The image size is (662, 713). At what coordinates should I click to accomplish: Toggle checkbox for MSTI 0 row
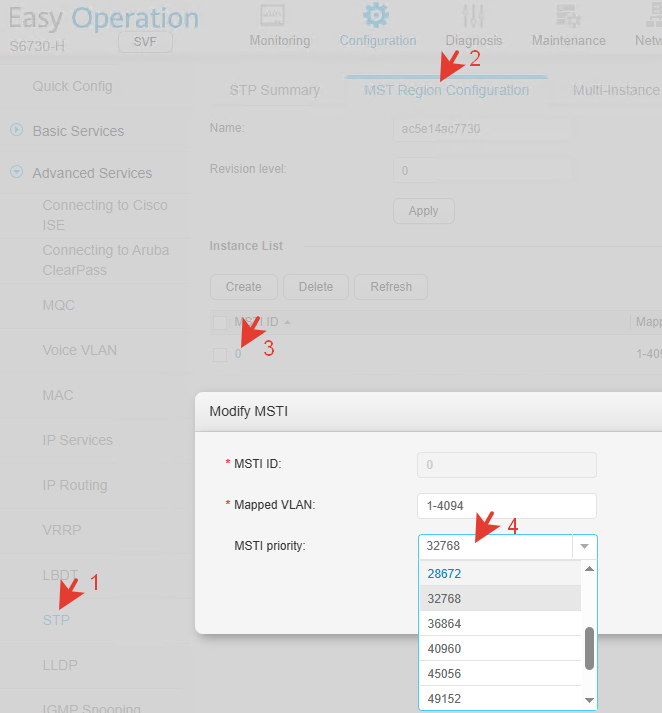click(220, 355)
